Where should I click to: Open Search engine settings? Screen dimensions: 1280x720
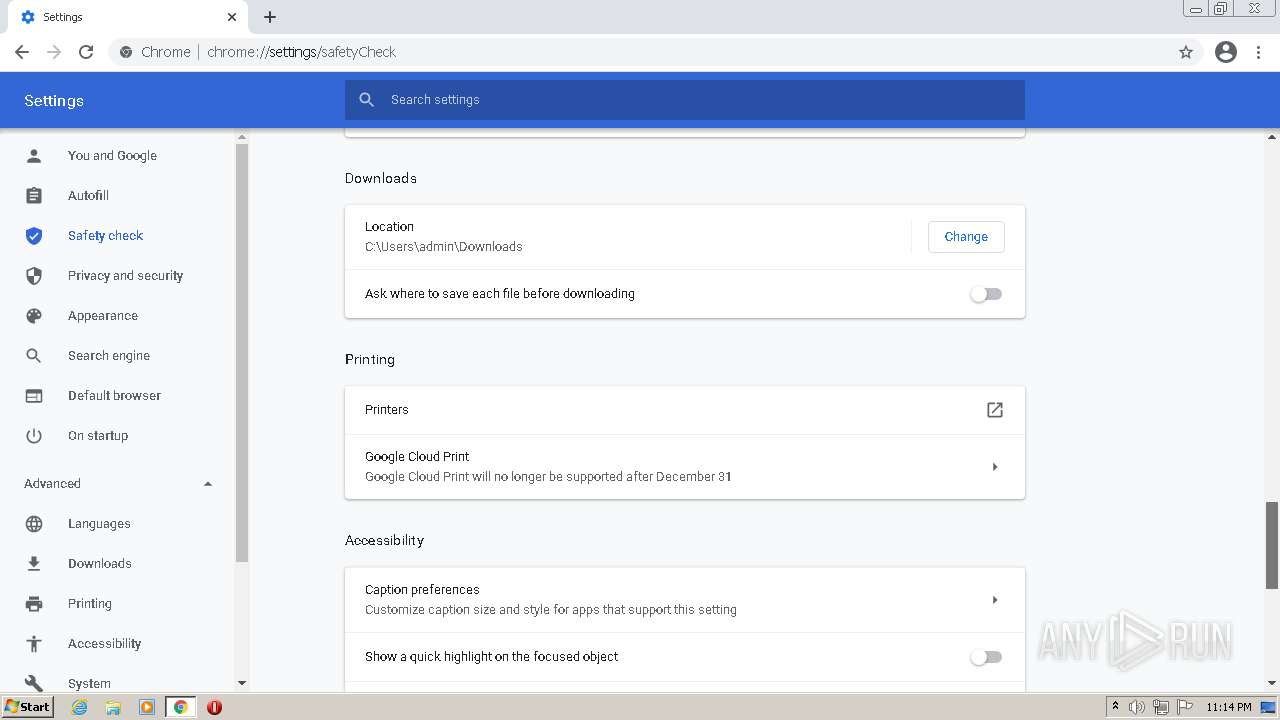click(109, 356)
